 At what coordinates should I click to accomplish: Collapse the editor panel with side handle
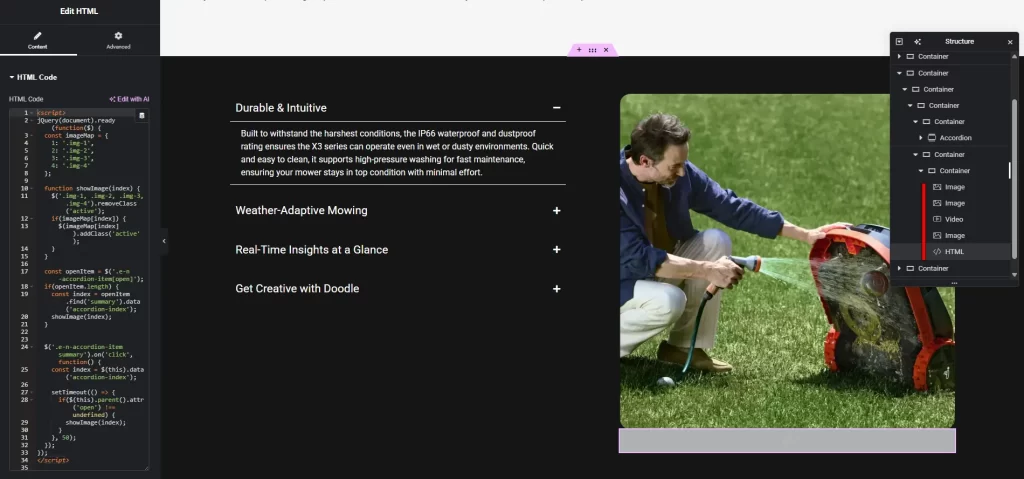pos(164,241)
